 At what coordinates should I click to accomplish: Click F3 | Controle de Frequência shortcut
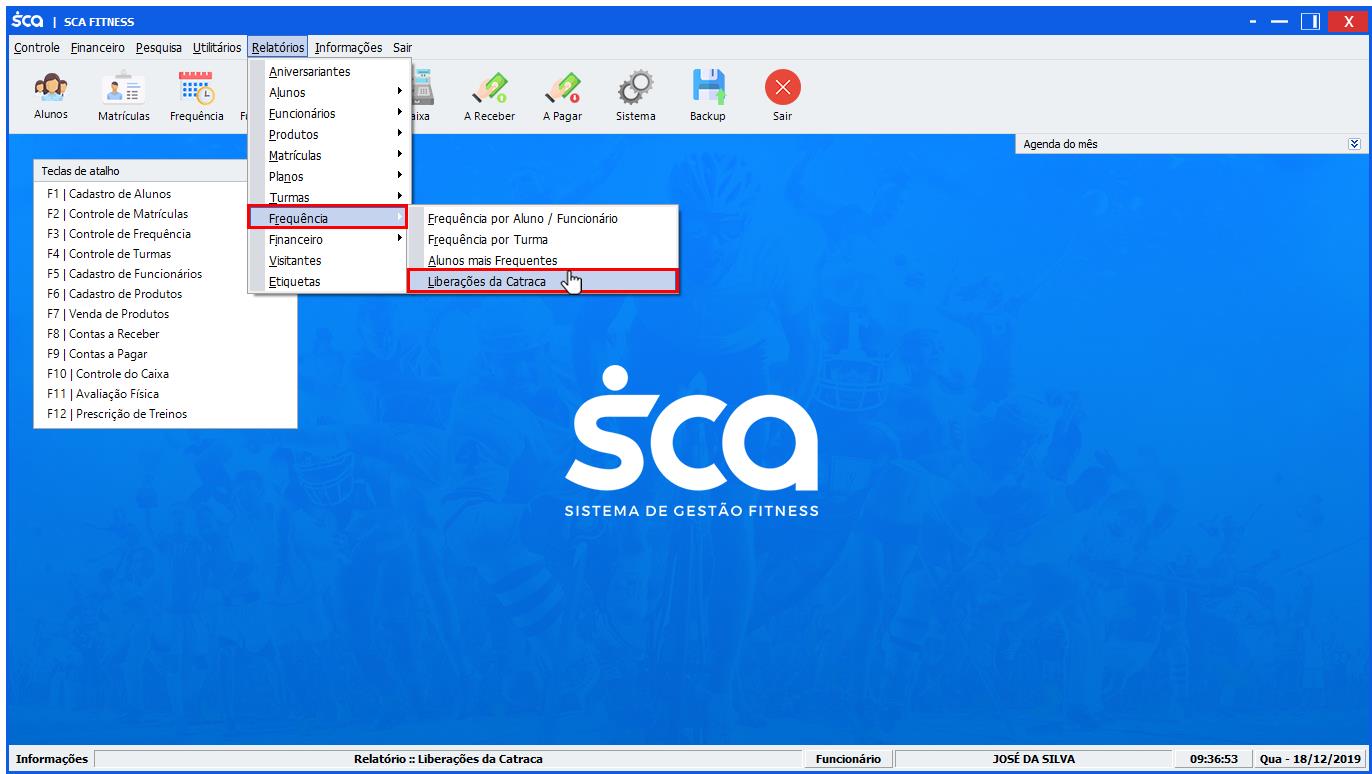coord(118,234)
